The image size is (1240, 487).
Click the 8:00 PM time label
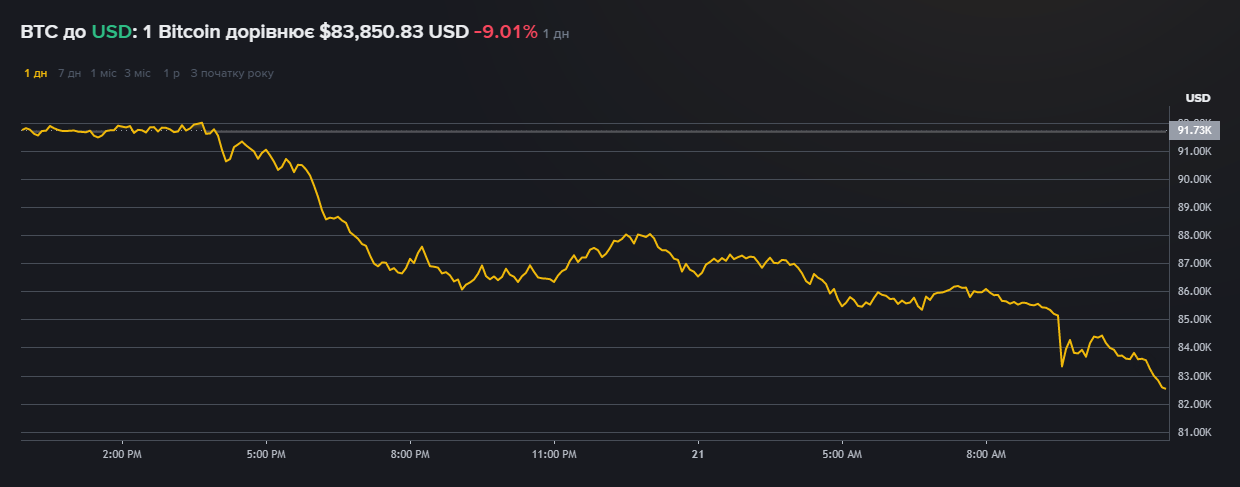point(410,454)
